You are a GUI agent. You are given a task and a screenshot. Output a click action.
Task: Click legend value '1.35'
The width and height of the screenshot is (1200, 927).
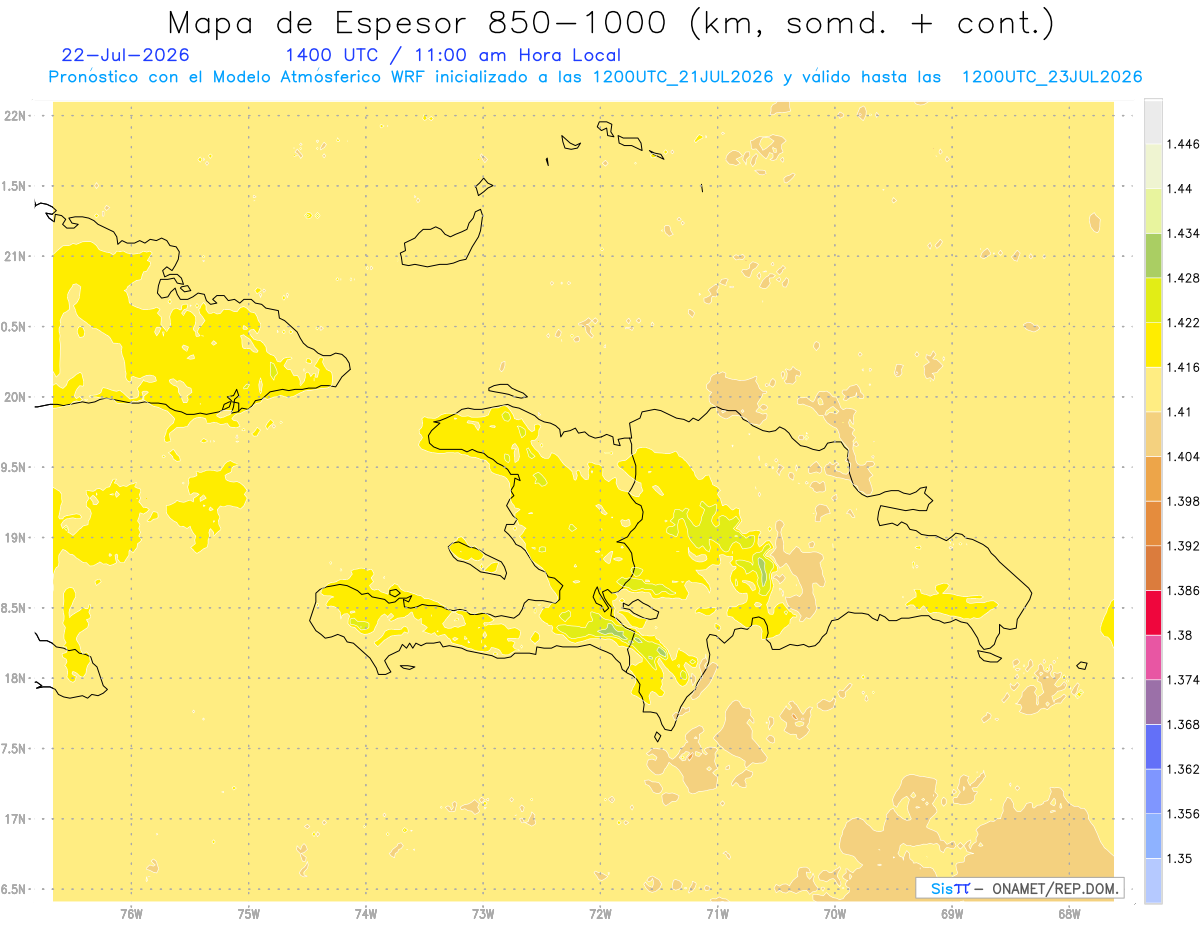point(1179,858)
